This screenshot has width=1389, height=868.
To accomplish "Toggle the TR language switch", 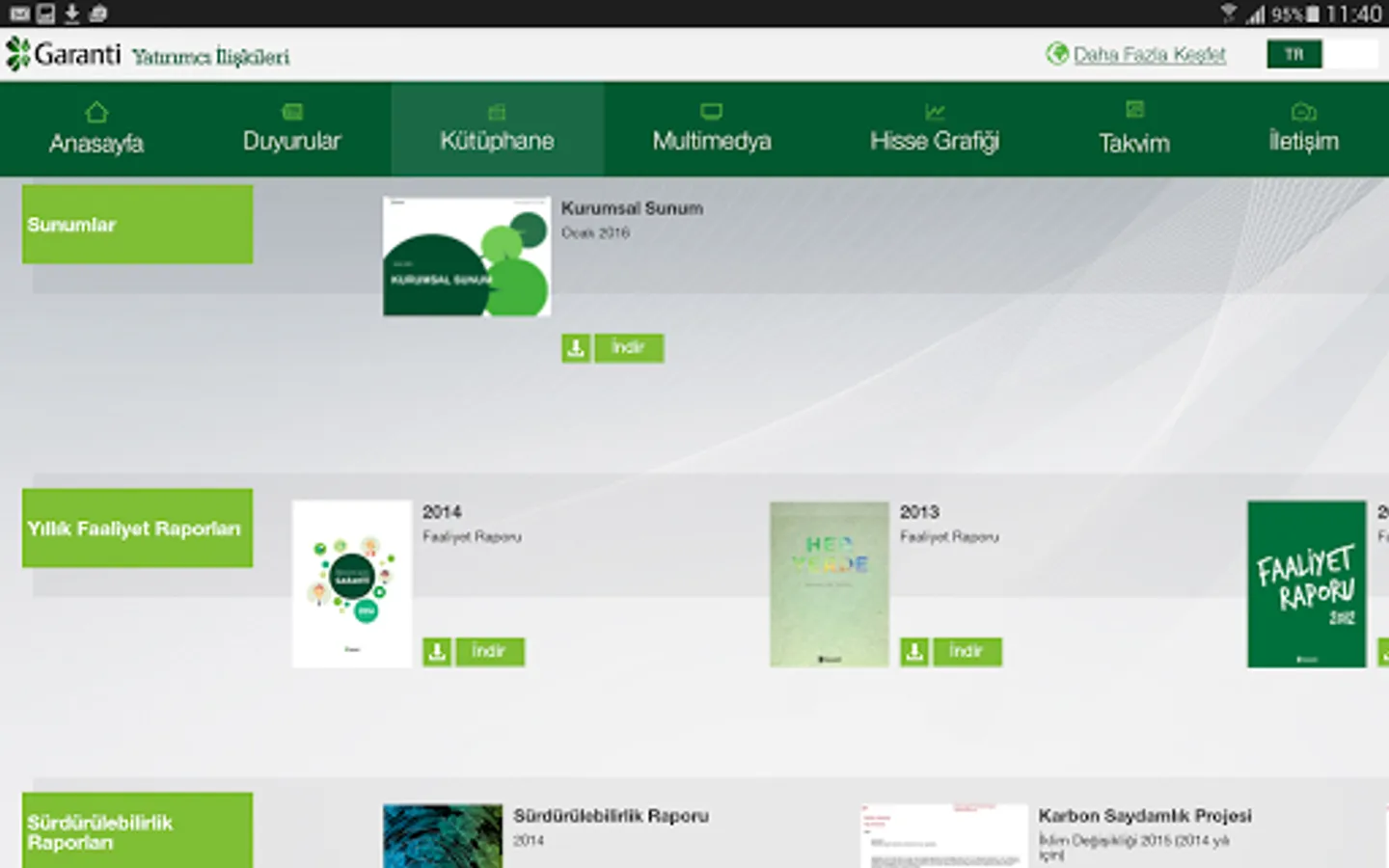I will point(1322,55).
